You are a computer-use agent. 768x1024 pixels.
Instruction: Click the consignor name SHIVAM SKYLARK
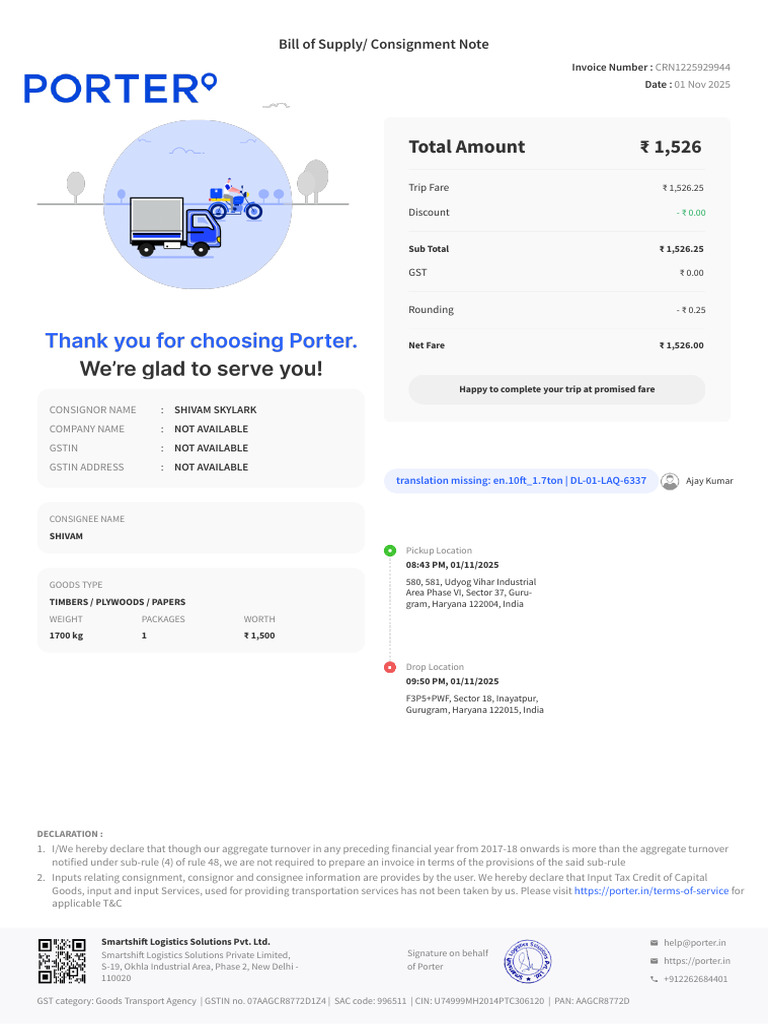(215, 410)
